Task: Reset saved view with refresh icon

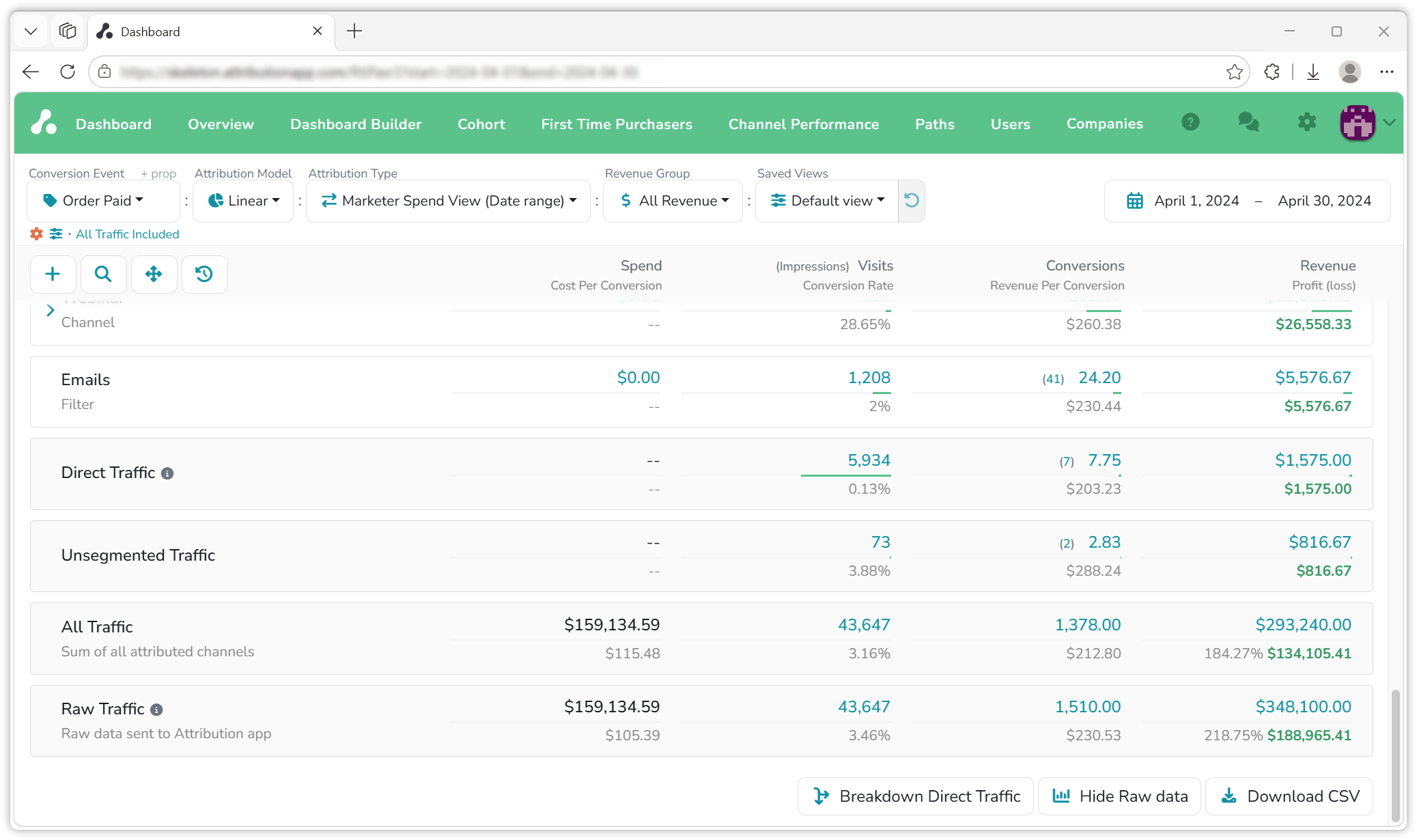Action: tap(912, 200)
